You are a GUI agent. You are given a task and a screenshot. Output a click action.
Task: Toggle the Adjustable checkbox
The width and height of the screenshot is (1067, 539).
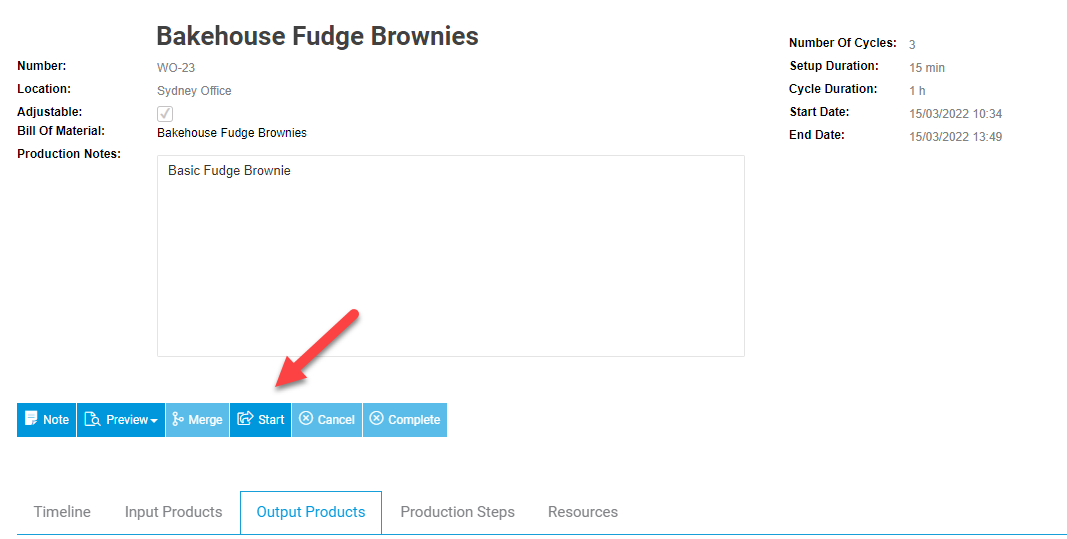click(x=165, y=113)
